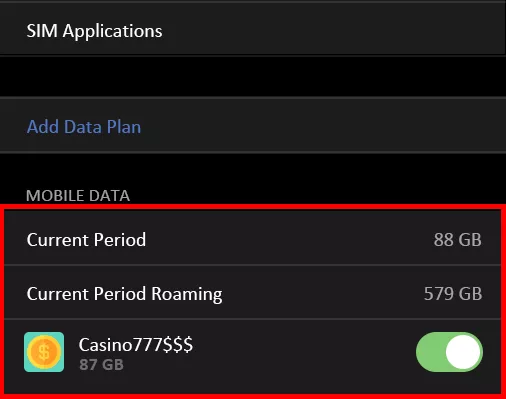The image size is (506, 399).
Task: Click the dollar sign on the coin icon
Action: (x=44, y=352)
